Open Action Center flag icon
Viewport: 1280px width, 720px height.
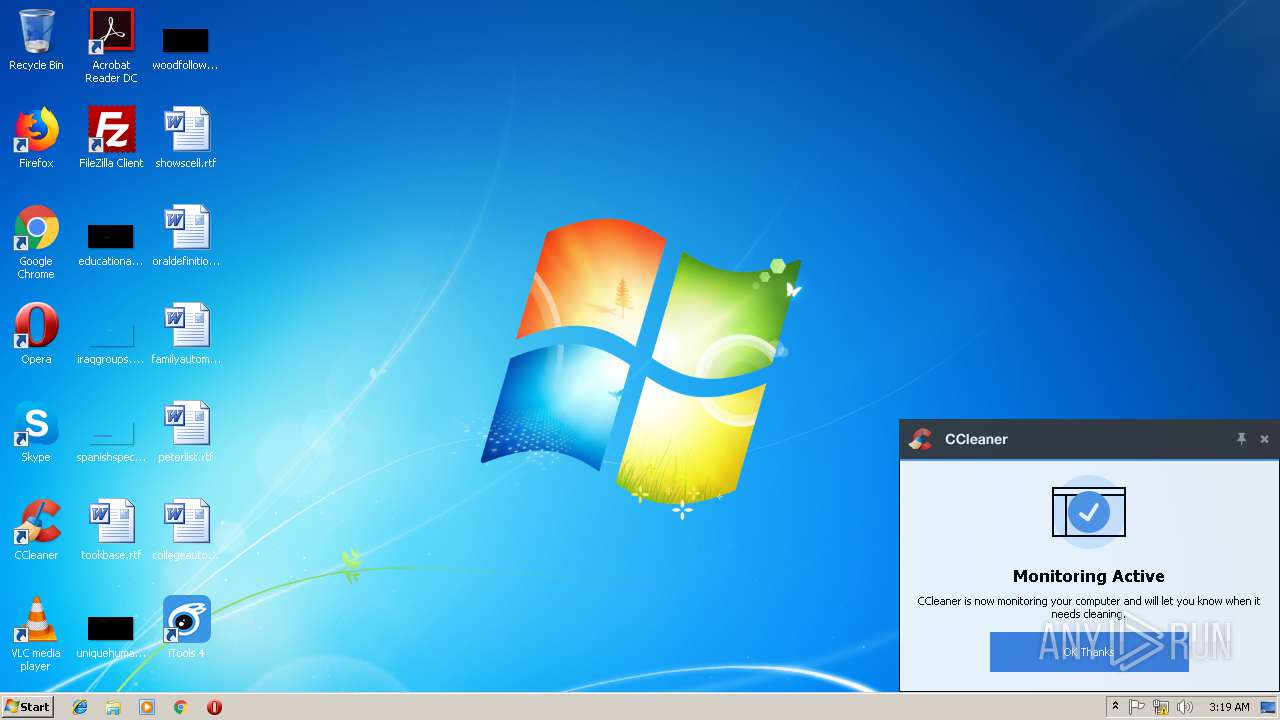pyautogui.click(x=1137, y=707)
